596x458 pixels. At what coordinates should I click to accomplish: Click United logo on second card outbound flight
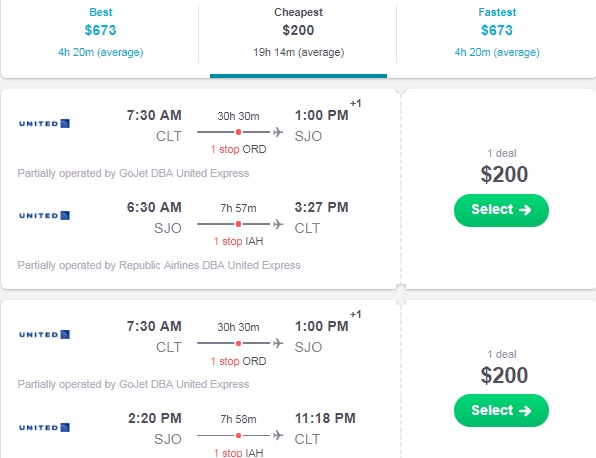click(44, 334)
